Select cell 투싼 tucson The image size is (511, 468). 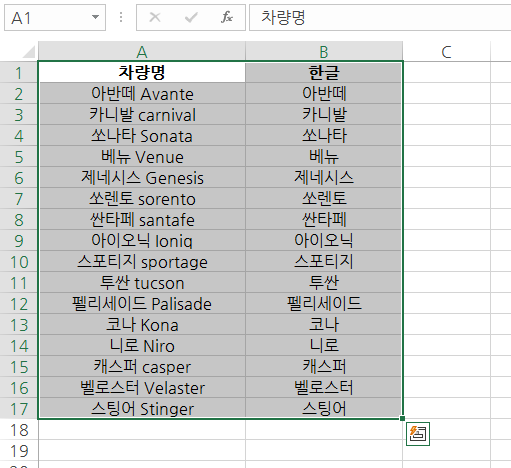coord(142,282)
